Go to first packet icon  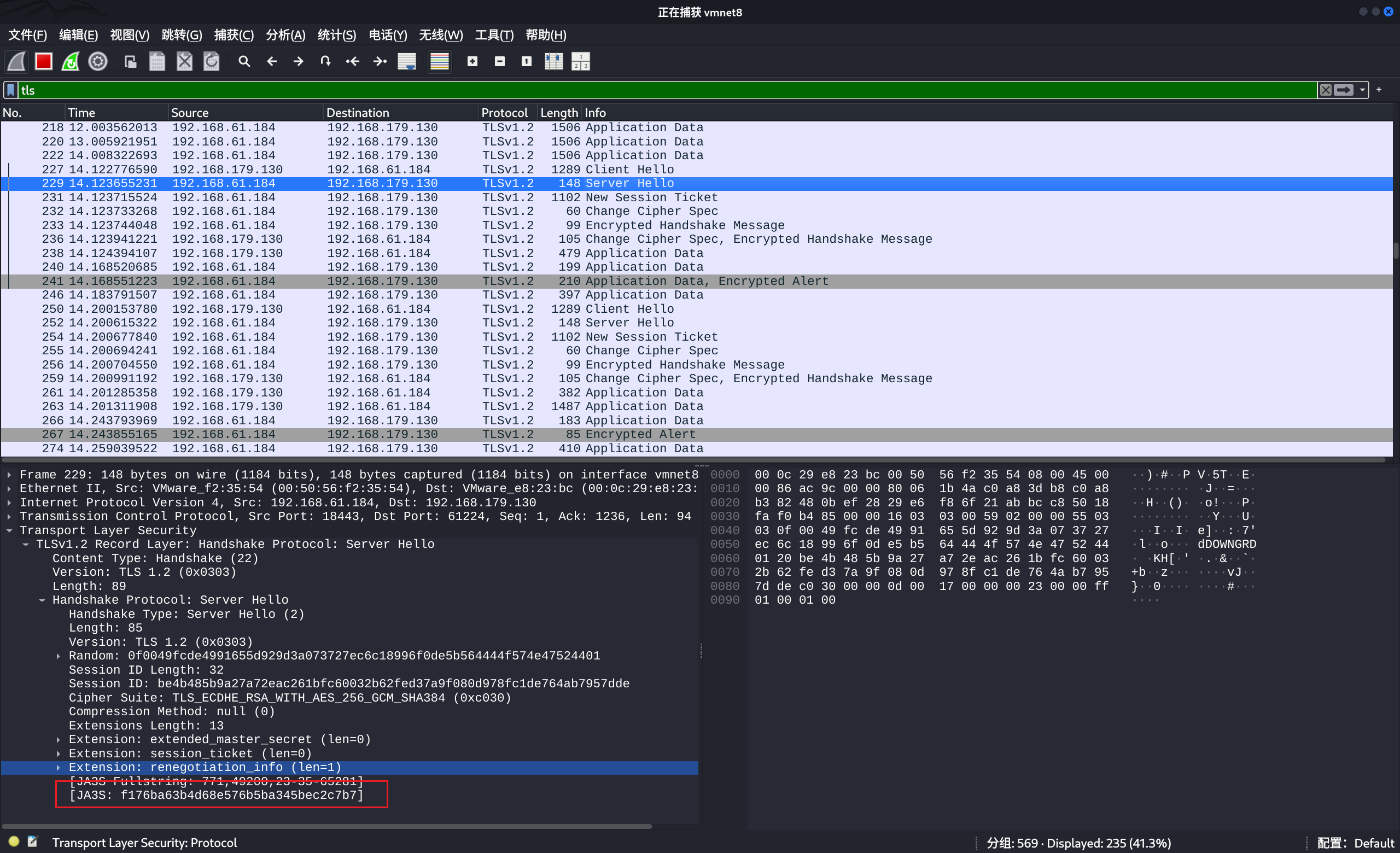tap(352, 61)
